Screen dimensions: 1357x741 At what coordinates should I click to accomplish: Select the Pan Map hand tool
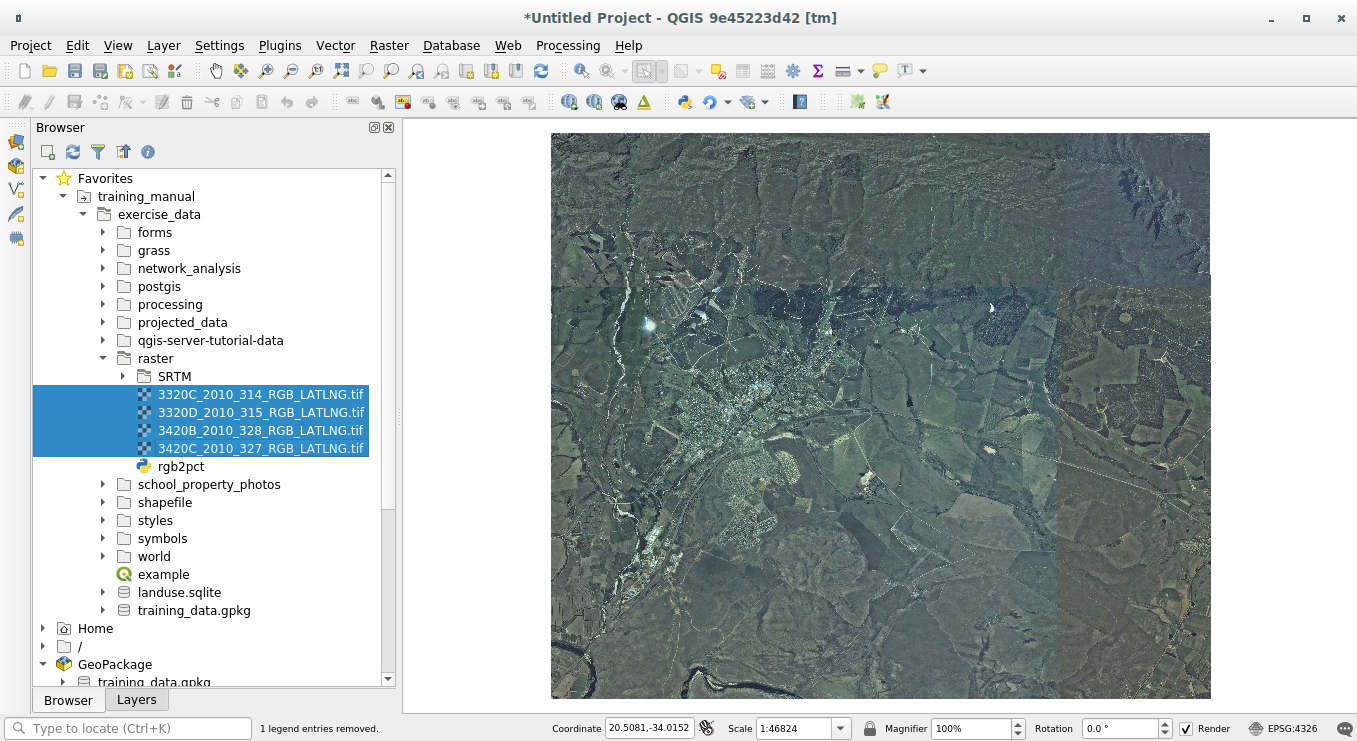[216, 71]
